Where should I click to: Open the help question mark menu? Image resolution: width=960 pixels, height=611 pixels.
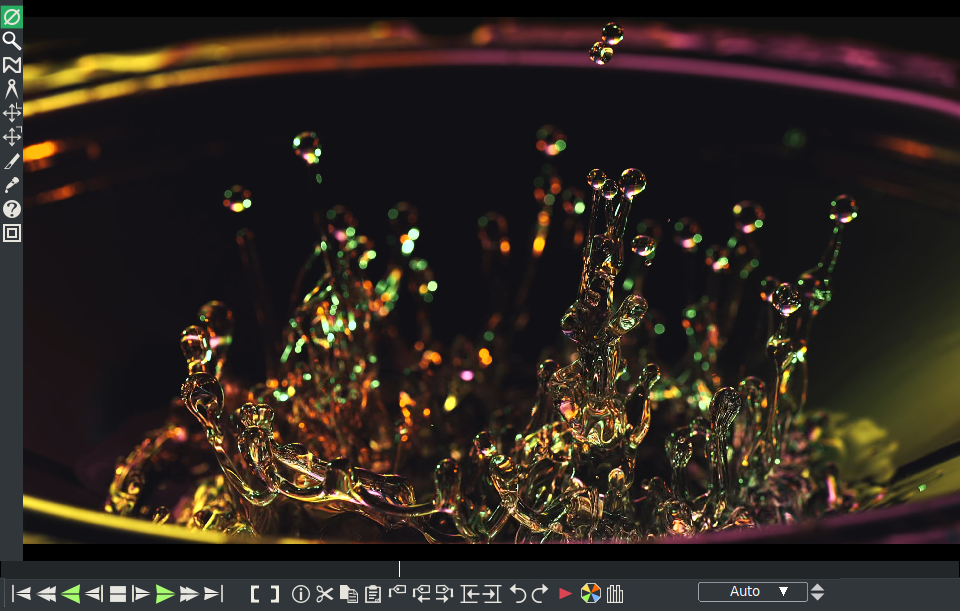coord(12,209)
